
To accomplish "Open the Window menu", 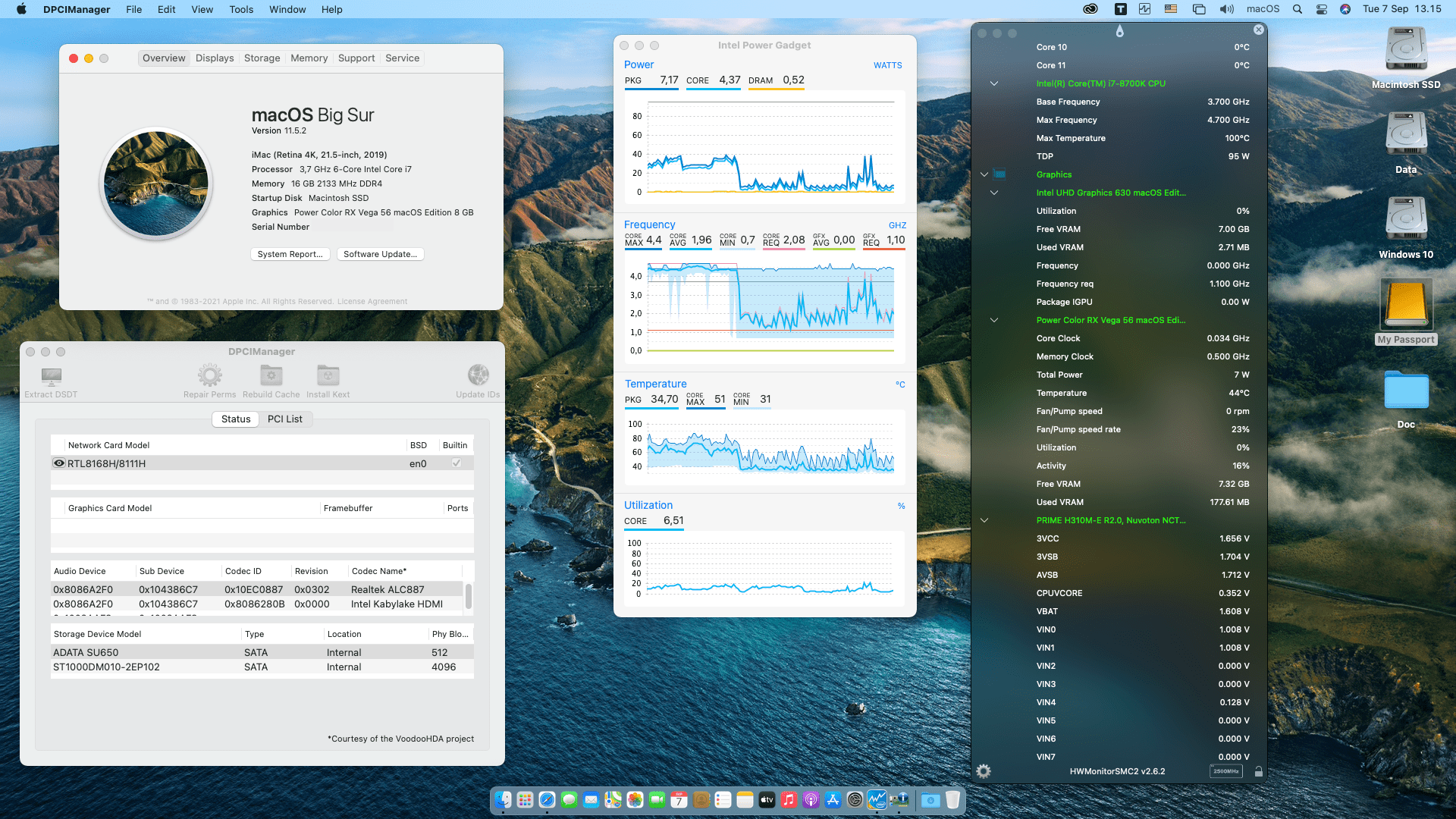I will coord(287,9).
